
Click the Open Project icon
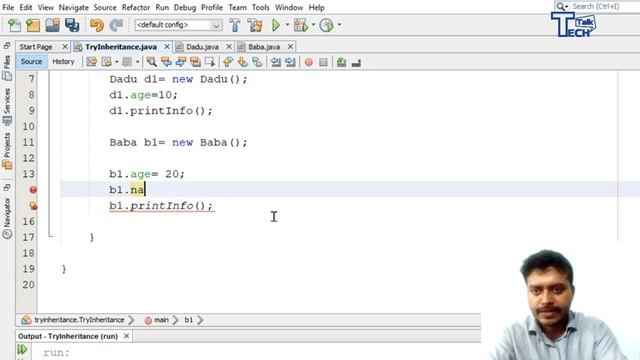53,25
